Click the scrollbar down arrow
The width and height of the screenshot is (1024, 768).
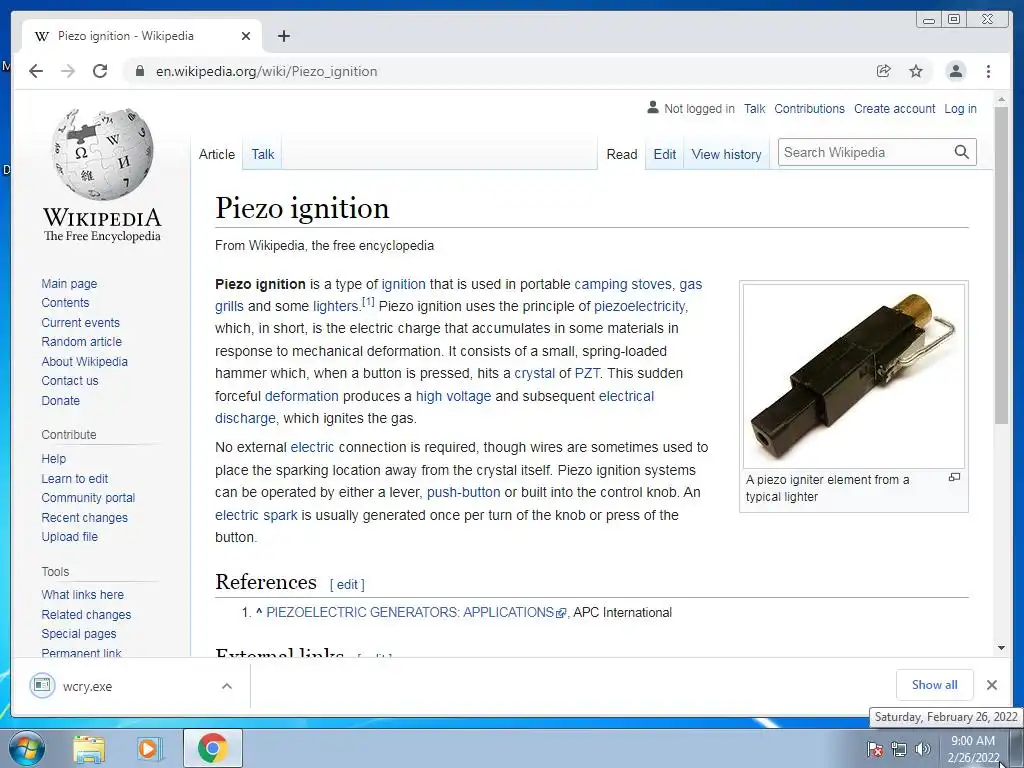pyautogui.click(x=1001, y=648)
